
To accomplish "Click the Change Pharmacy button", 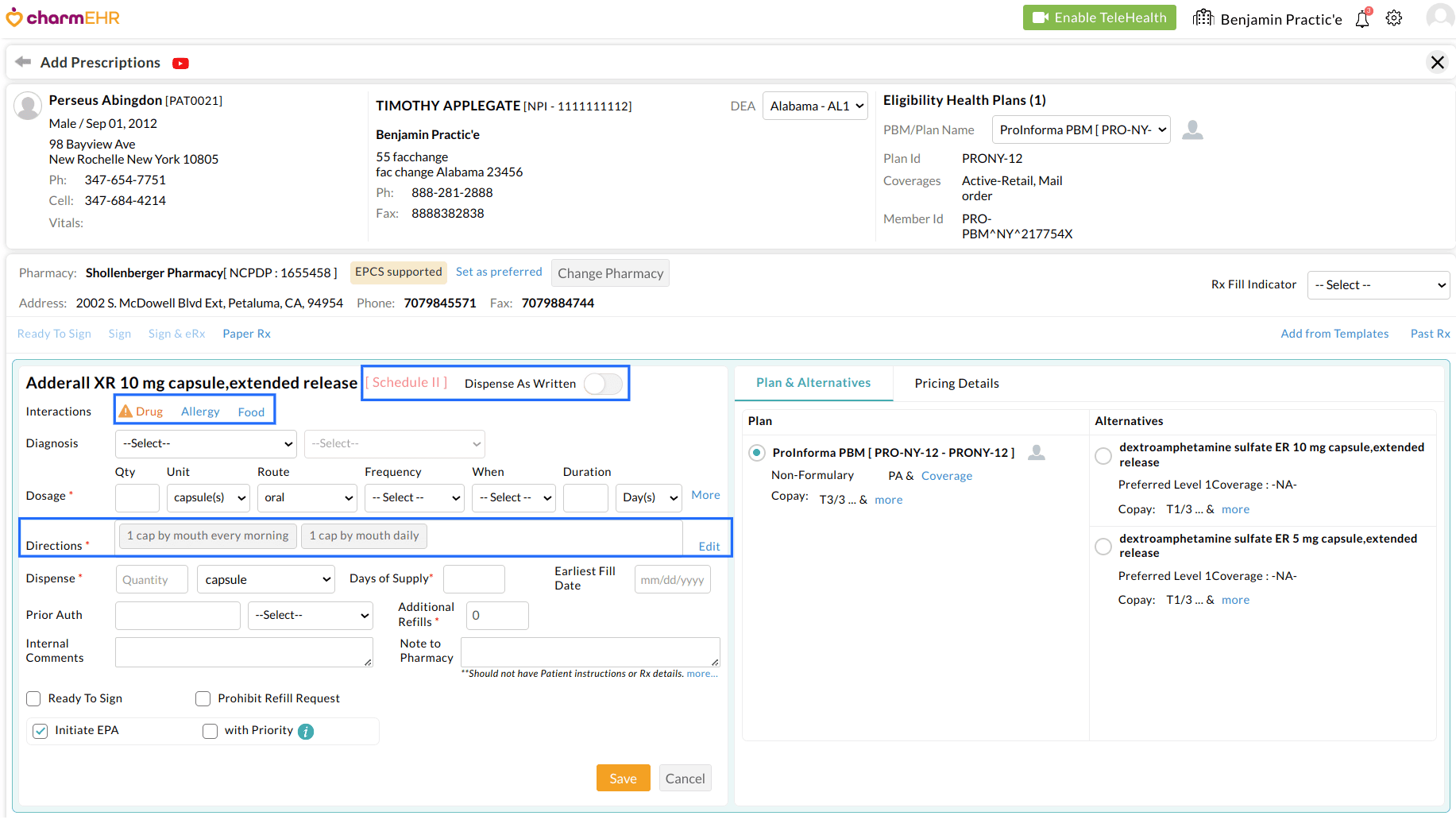I will click(x=610, y=273).
